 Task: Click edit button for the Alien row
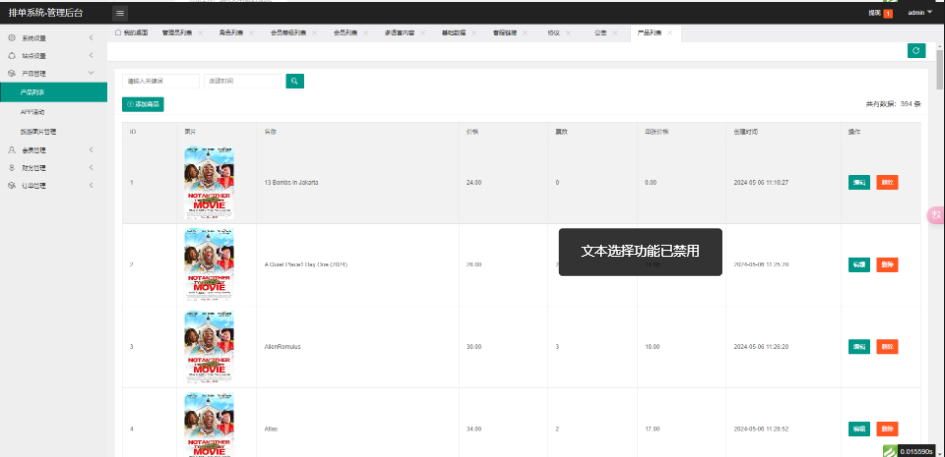859,429
